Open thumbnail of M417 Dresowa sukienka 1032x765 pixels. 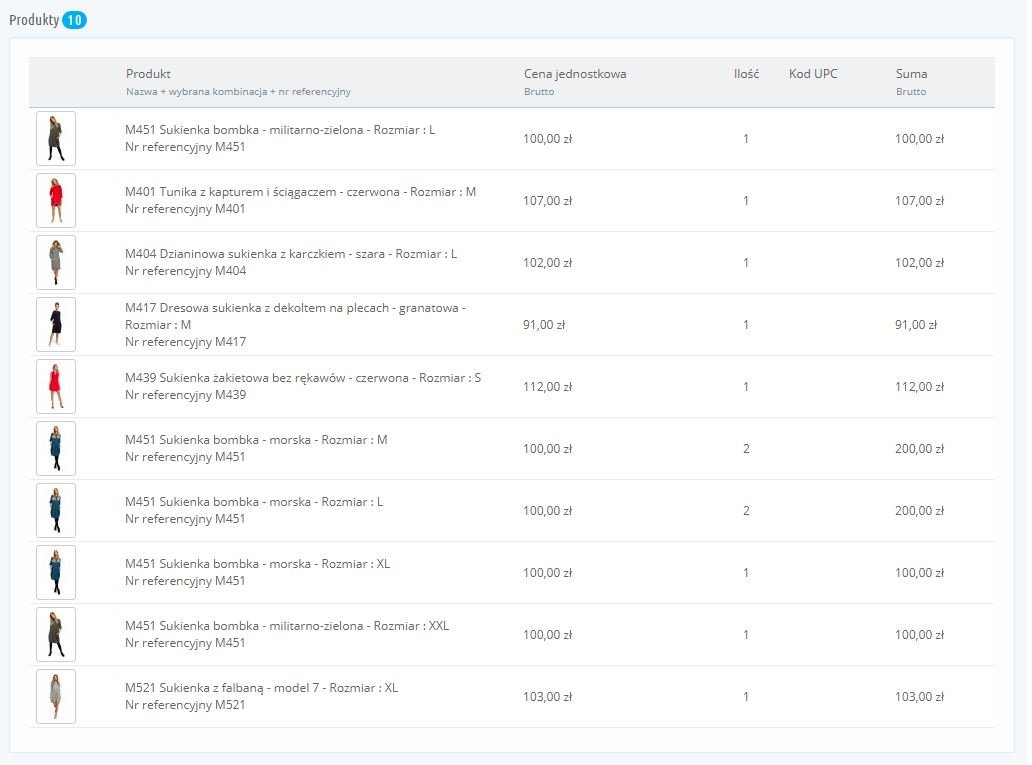click(x=56, y=324)
